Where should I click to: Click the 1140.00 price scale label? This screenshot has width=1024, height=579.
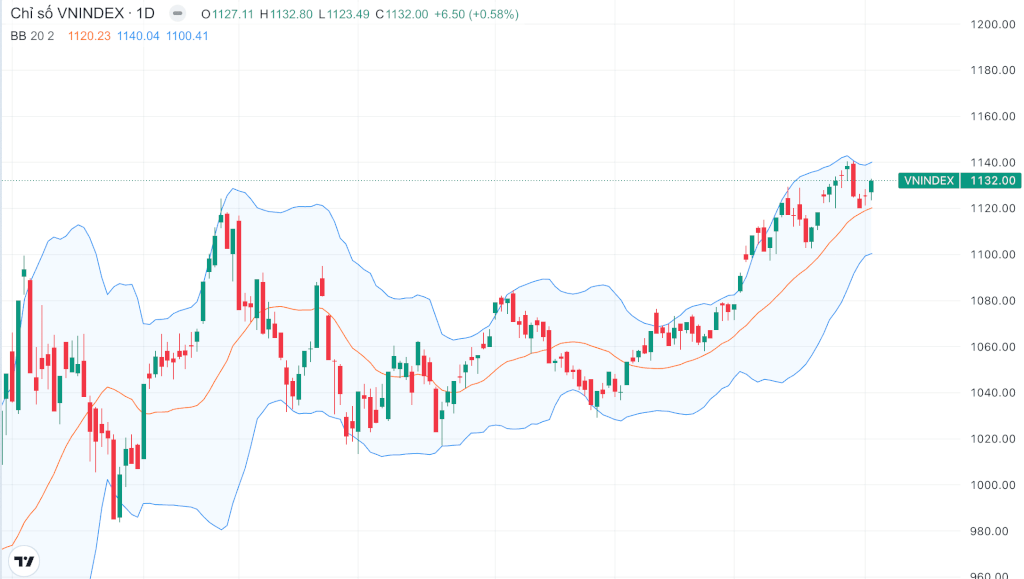[x=993, y=163]
